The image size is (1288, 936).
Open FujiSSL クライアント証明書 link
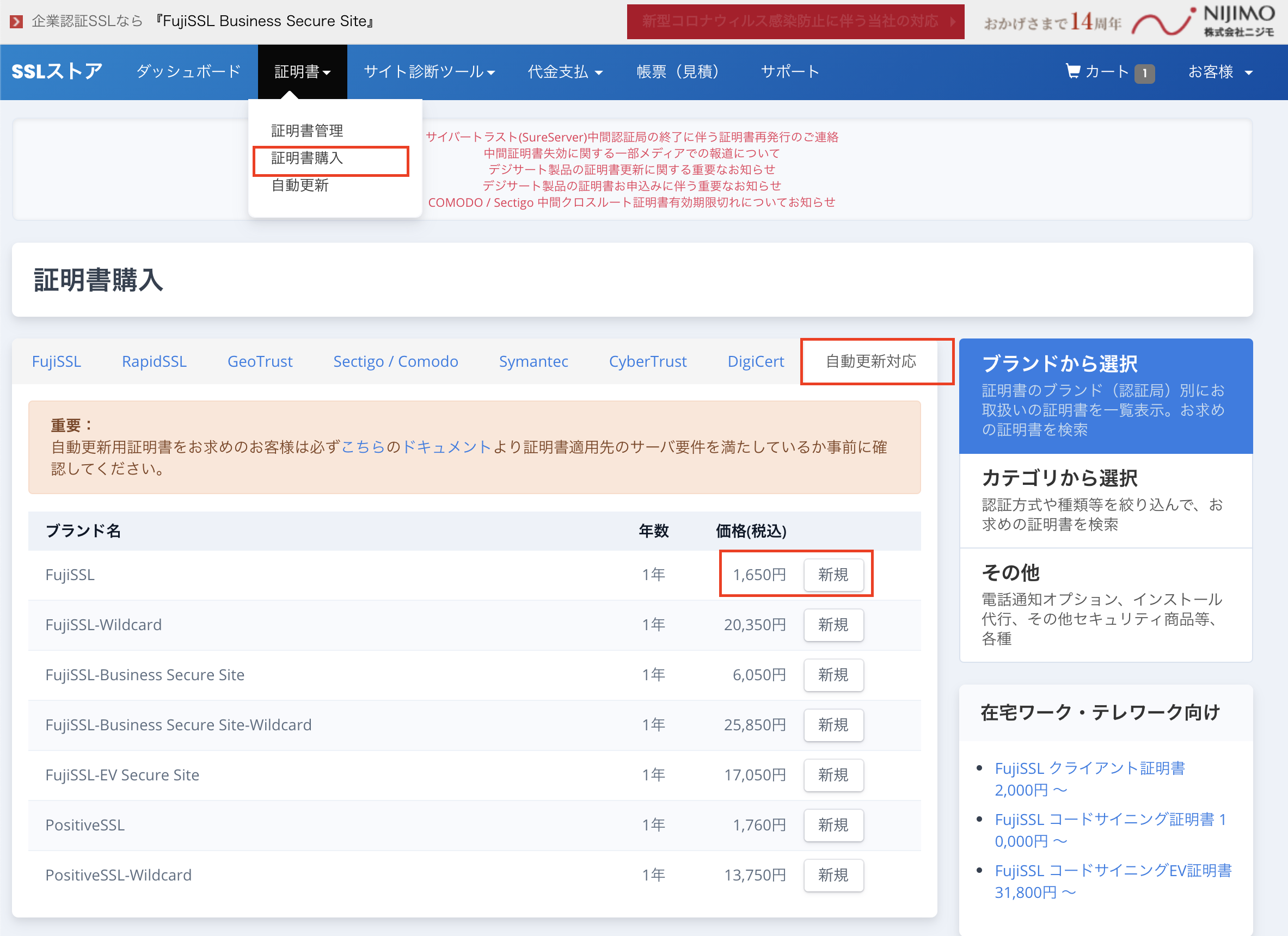(x=1089, y=779)
